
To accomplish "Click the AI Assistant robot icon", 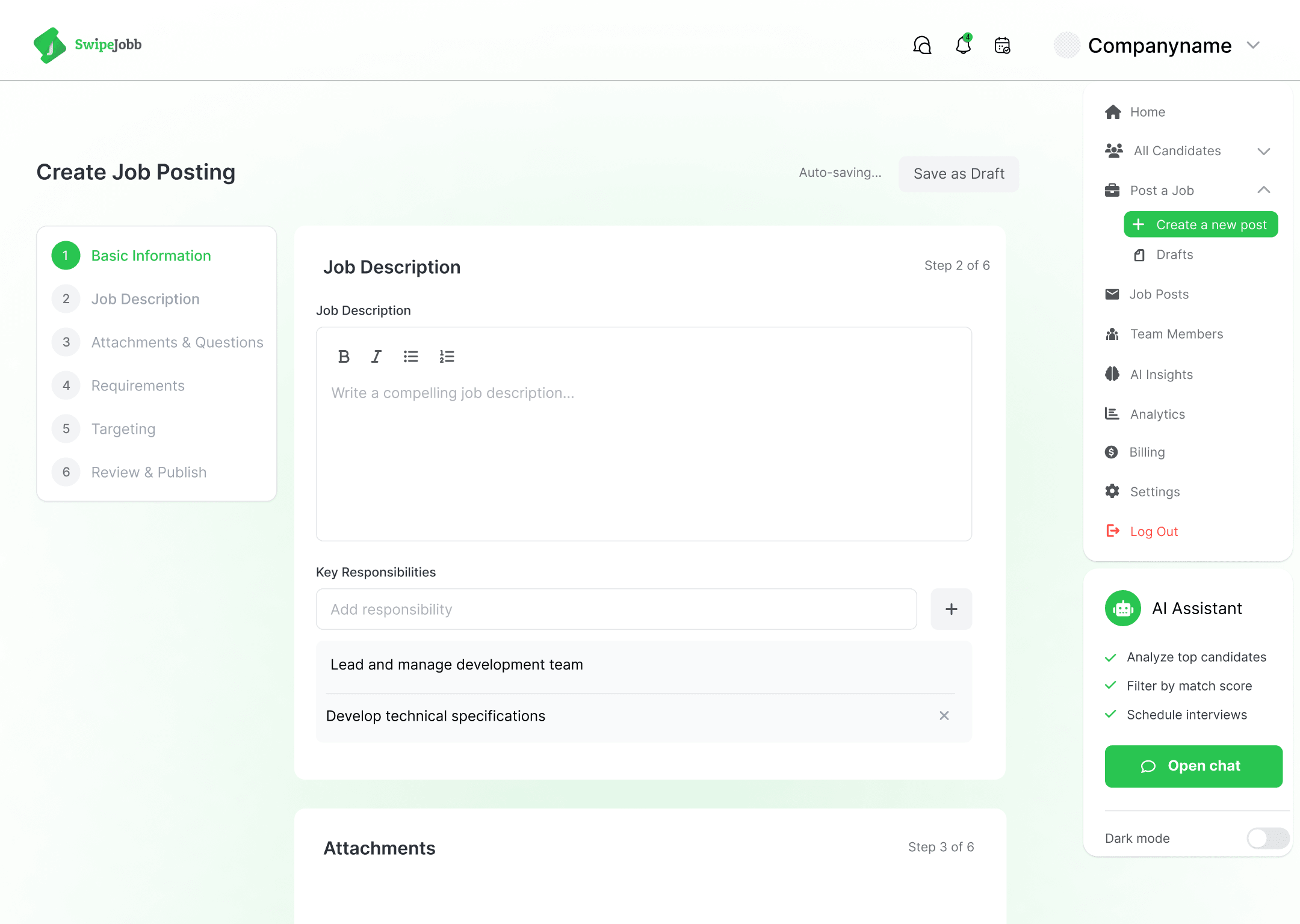I will (1123, 608).
